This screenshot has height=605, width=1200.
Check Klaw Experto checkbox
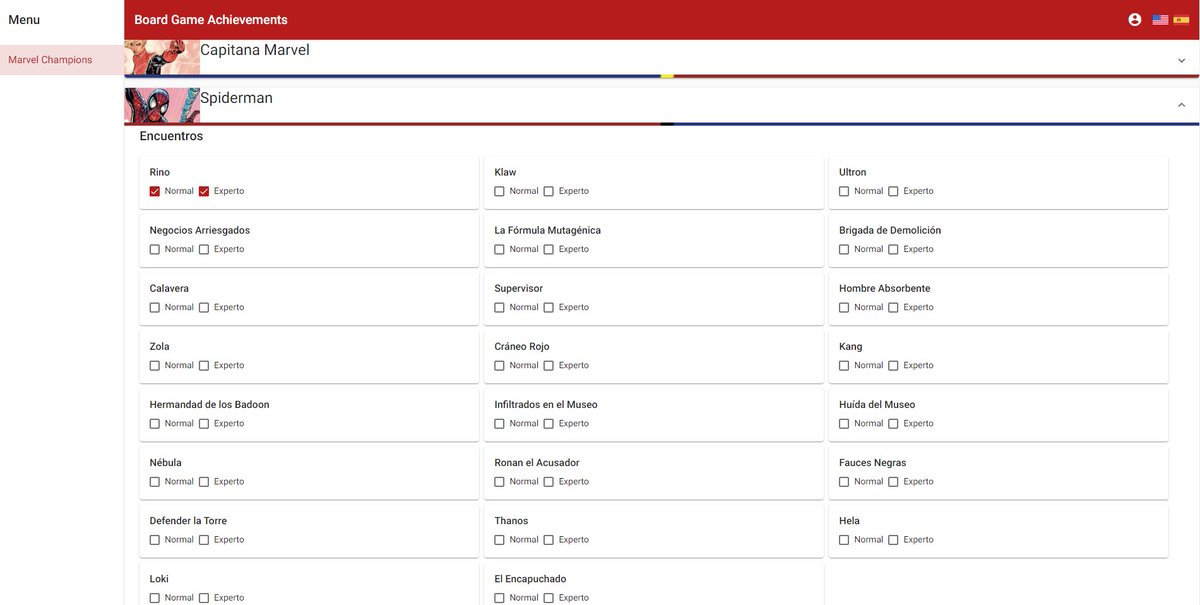[x=549, y=191]
